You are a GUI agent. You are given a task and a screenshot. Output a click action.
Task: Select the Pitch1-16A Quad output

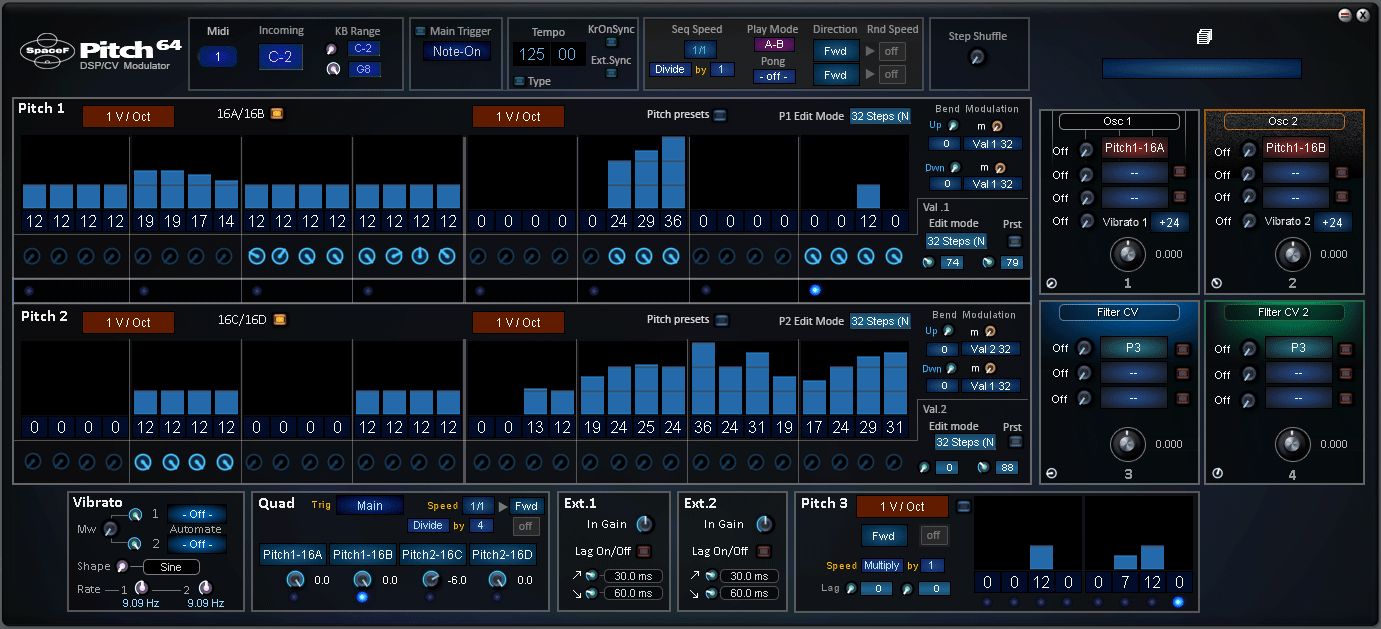(294, 555)
